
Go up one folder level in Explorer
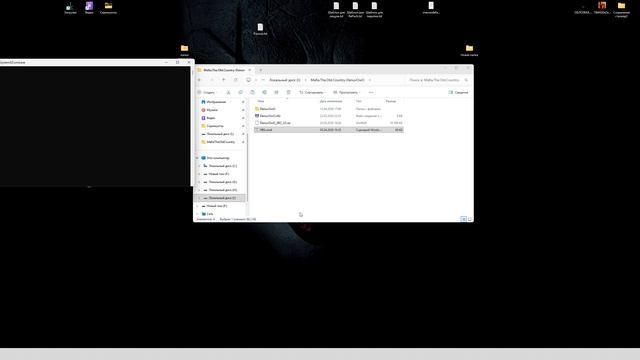[x=224, y=80]
